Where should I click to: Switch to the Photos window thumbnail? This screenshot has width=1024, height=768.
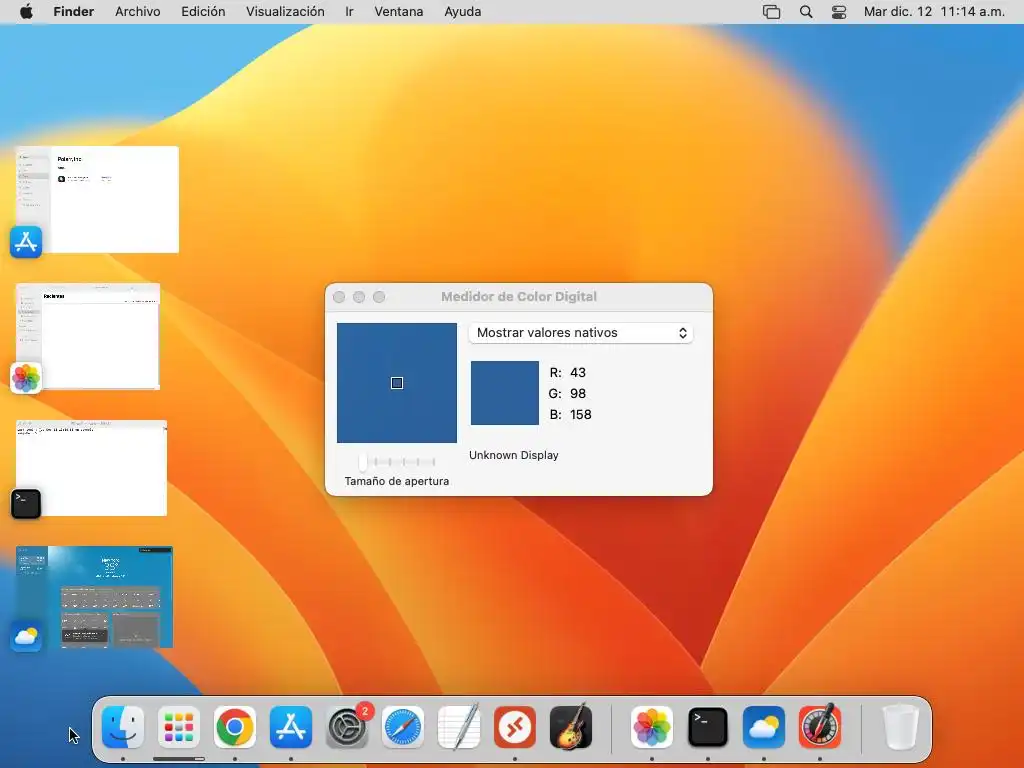88,336
